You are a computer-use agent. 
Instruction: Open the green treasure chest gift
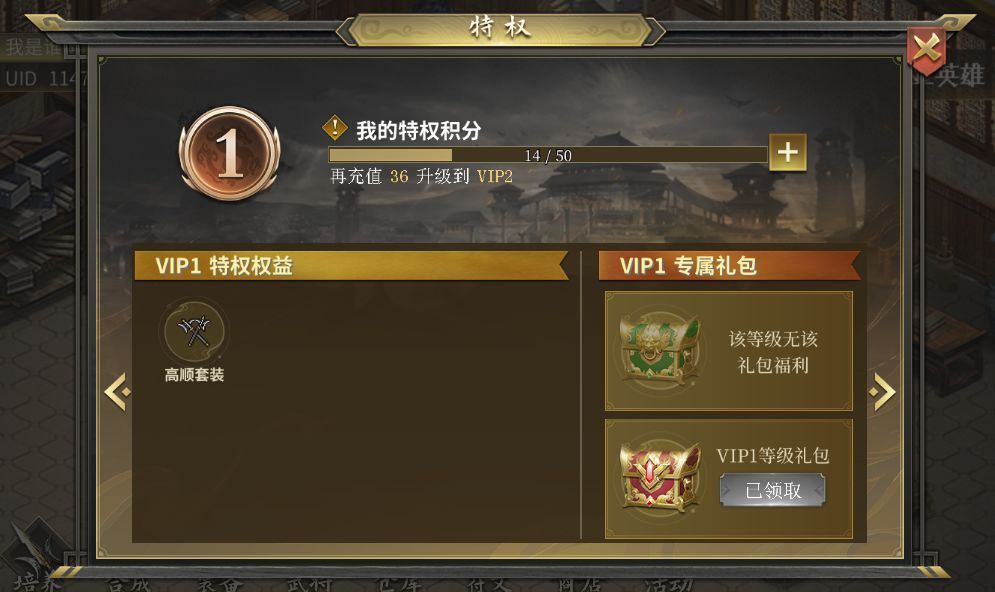tap(661, 350)
